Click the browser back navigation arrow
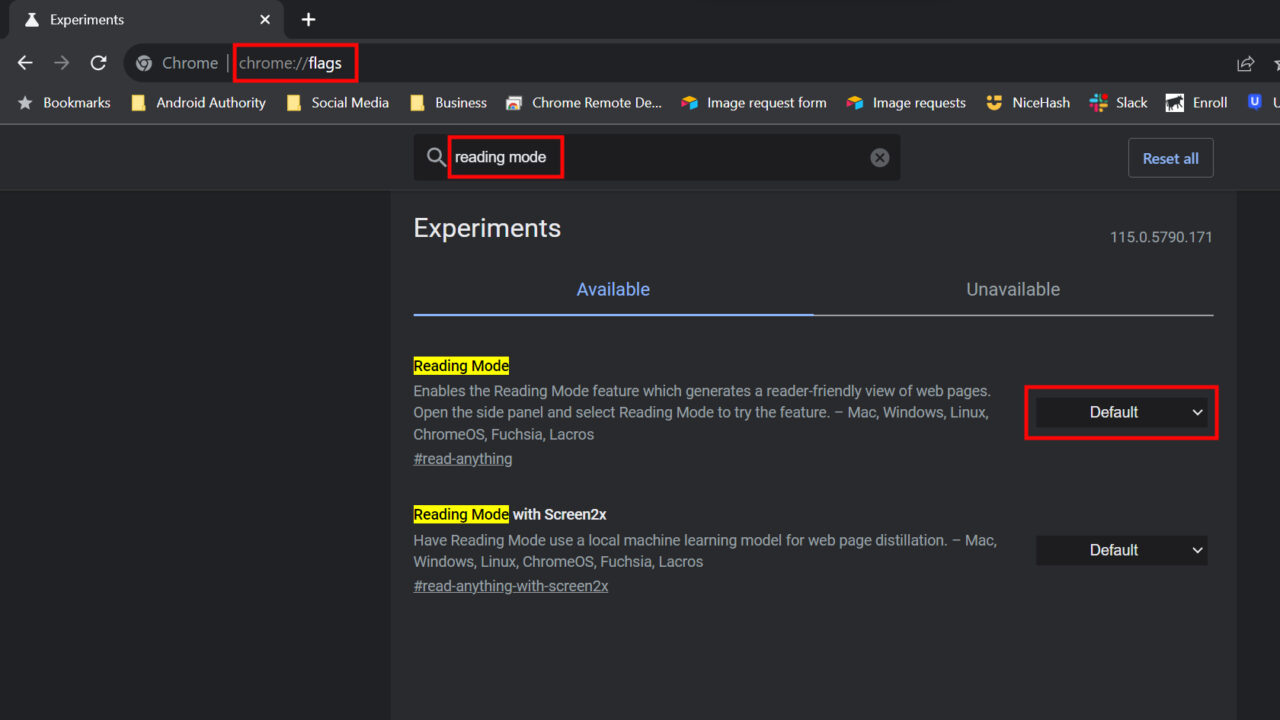Viewport: 1280px width, 720px height. click(24, 62)
